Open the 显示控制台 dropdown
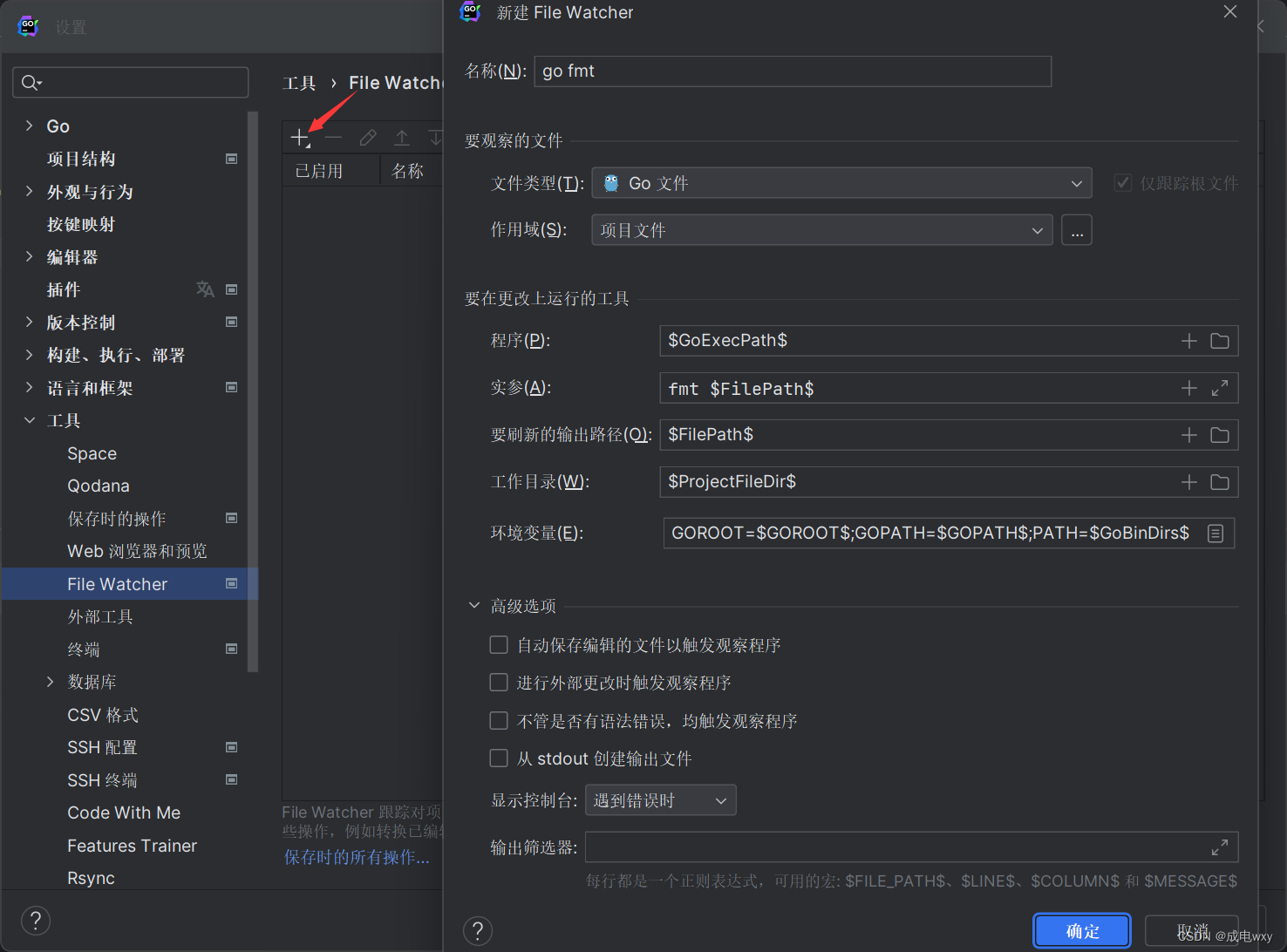The image size is (1287, 952). click(x=660, y=799)
